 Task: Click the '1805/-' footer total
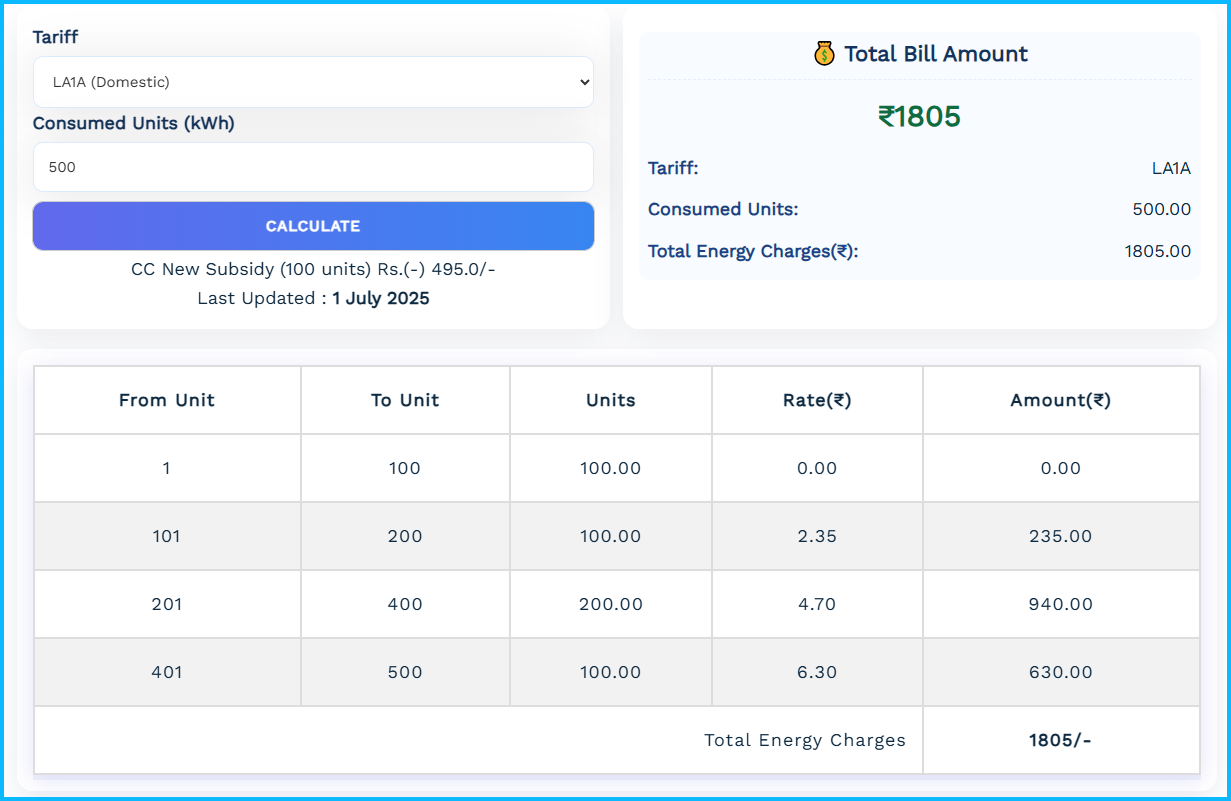point(1061,740)
